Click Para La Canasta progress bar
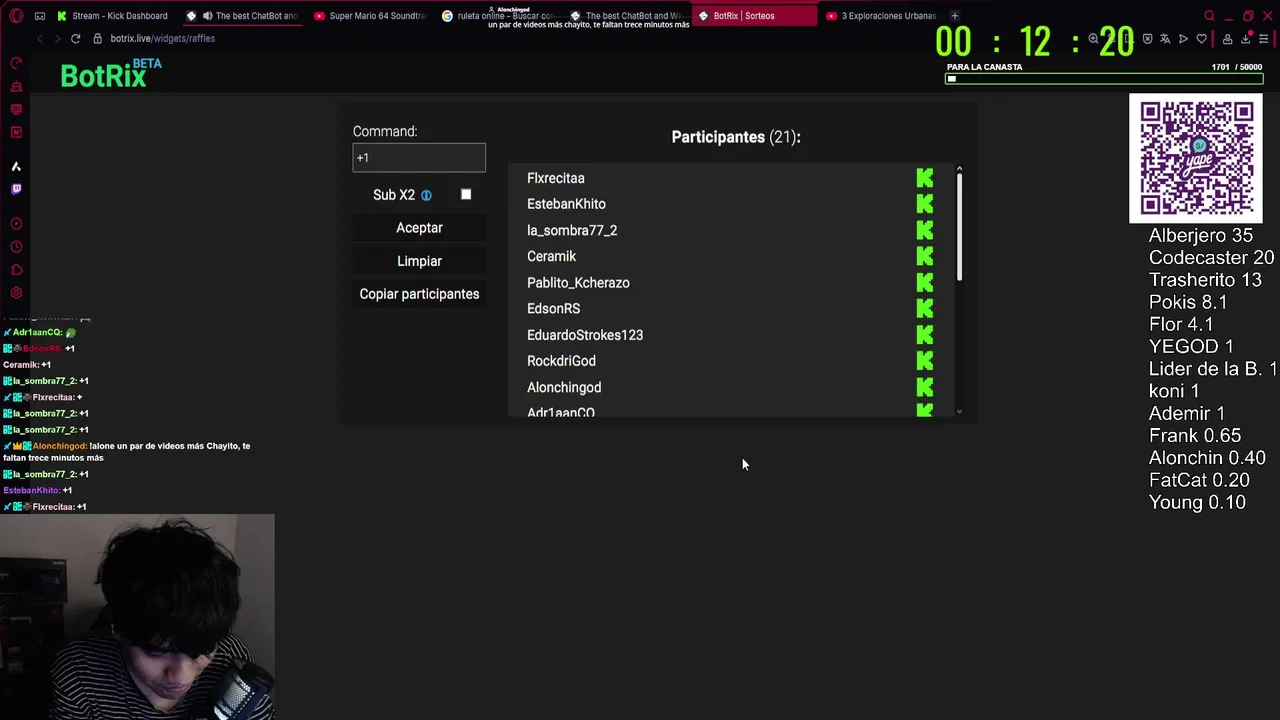Image resolution: width=1280 pixels, height=720 pixels. pos(1104,78)
